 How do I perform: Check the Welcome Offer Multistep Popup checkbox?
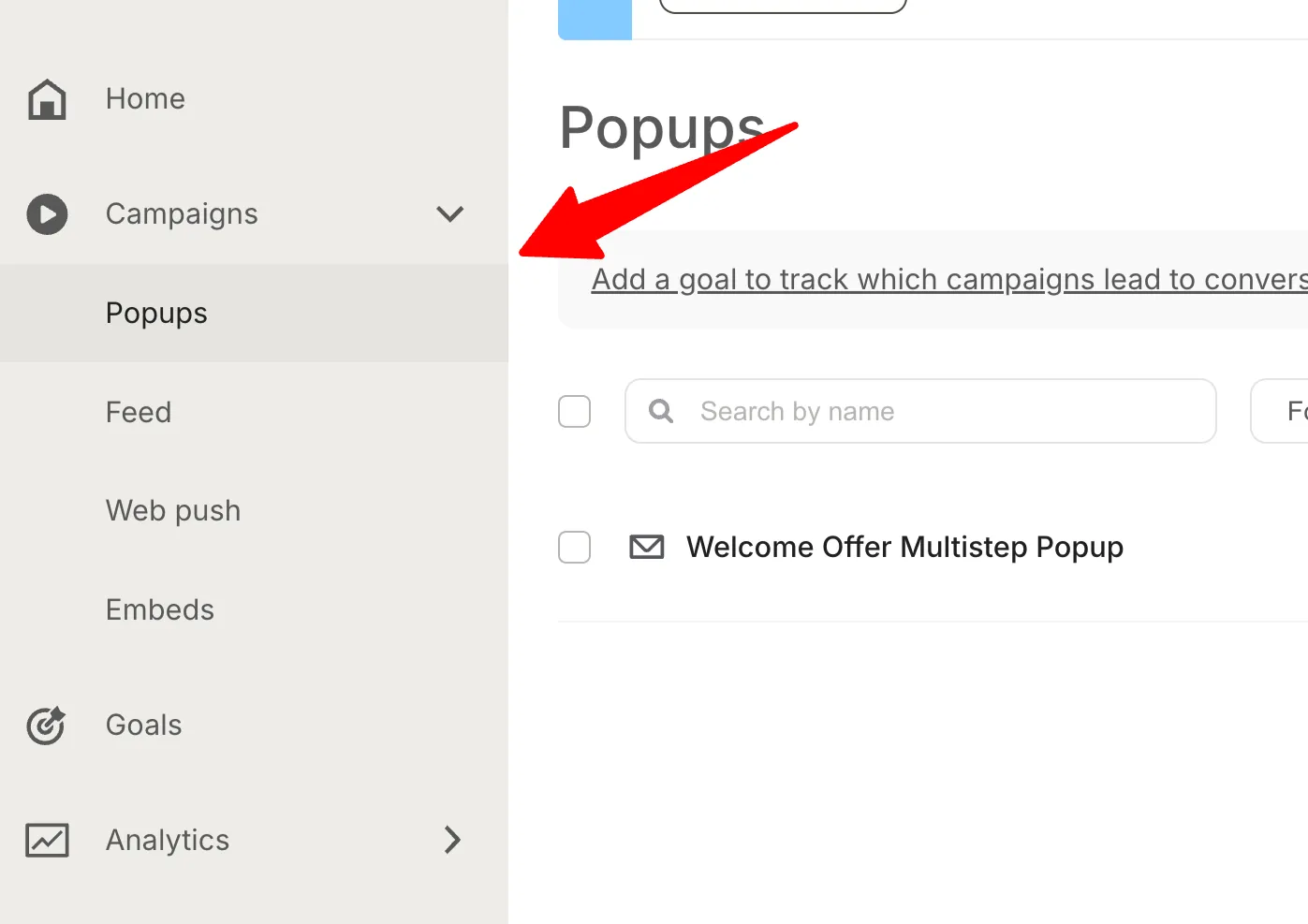(x=574, y=547)
